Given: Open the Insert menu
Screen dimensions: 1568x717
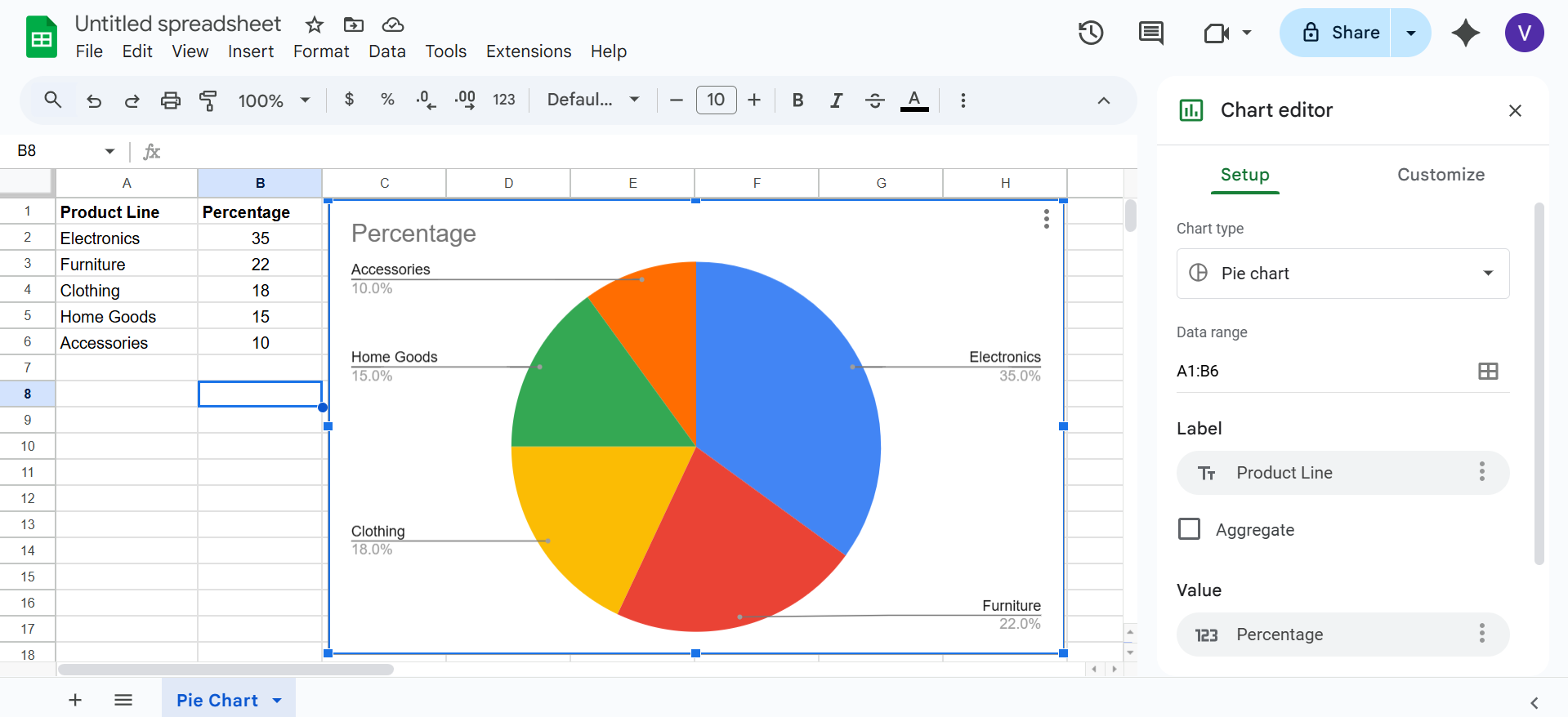Looking at the screenshot, I should point(251,51).
